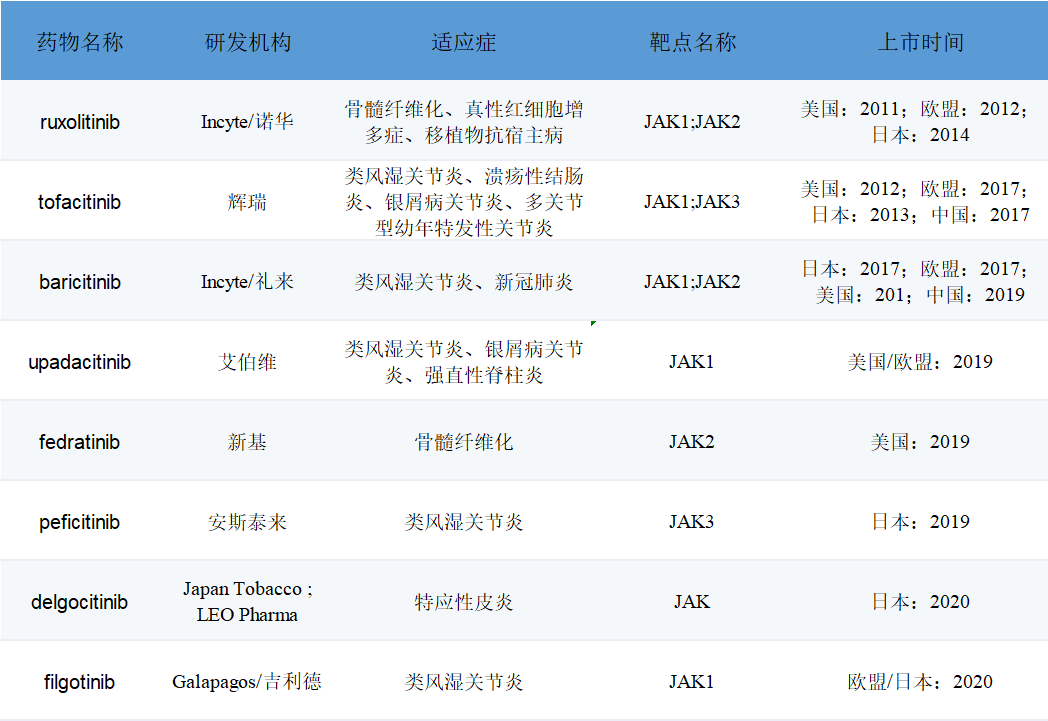Click delgocitinib's JAK target cell
Screen dimensions: 1048x721
(x=692, y=602)
